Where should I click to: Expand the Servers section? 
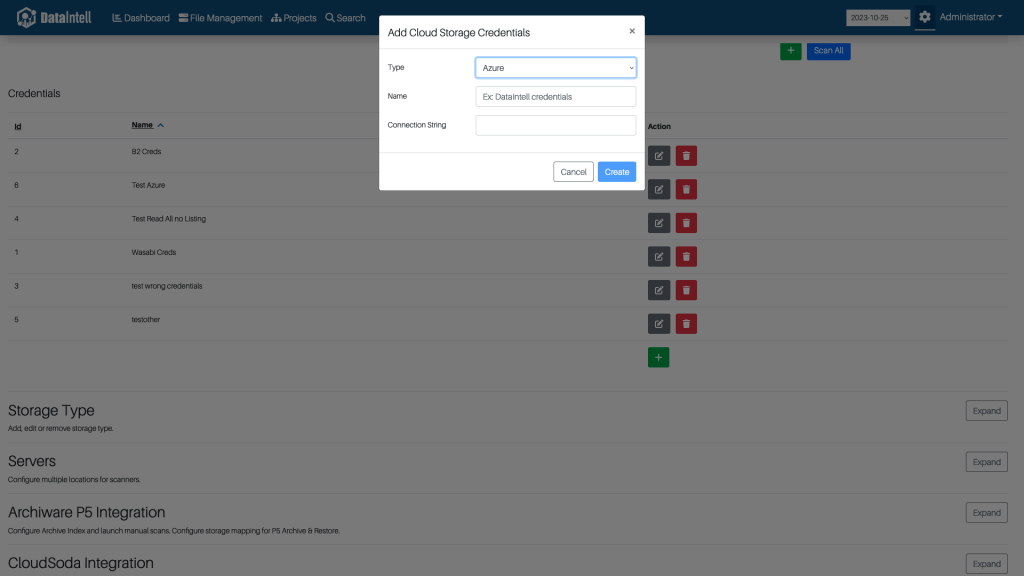point(986,462)
